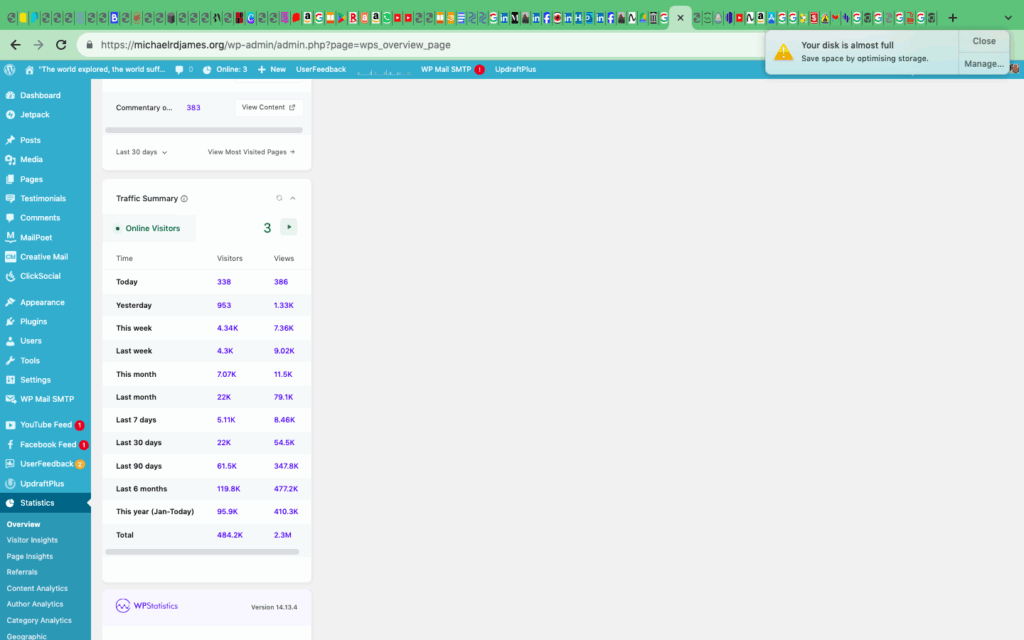This screenshot has height=640, width=1024.
Task: Click the Manage button in disk notification
Action: (x=983, y=63)
